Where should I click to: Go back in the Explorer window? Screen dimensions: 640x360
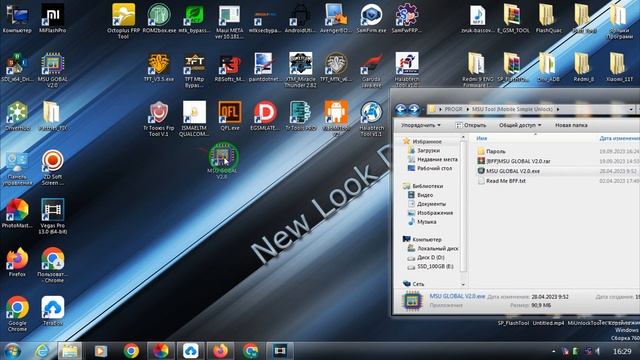pyautogui.click(x=400, y=109)
